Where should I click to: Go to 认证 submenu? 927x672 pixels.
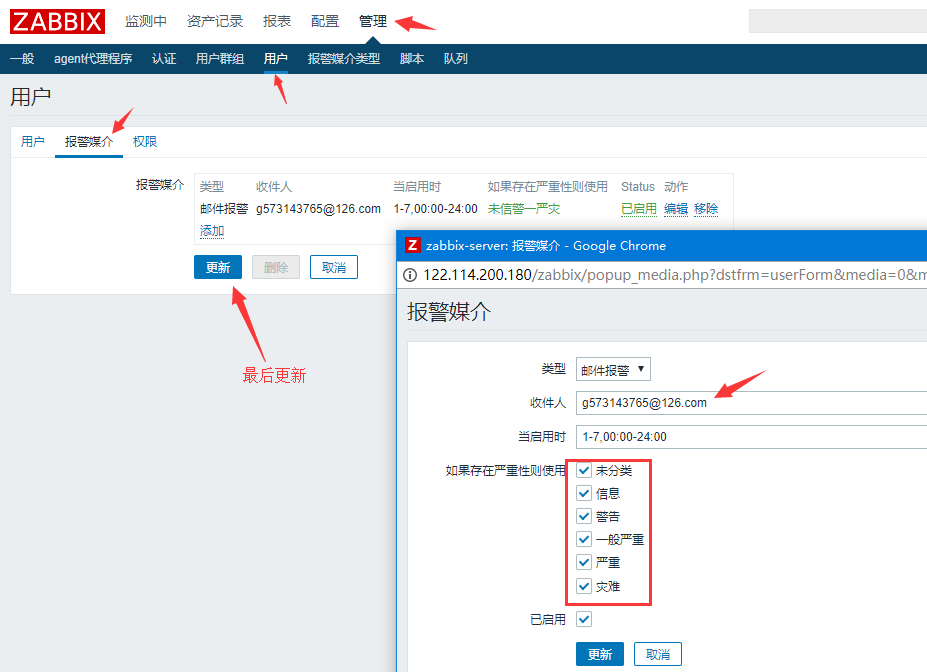tap(164, 59)
